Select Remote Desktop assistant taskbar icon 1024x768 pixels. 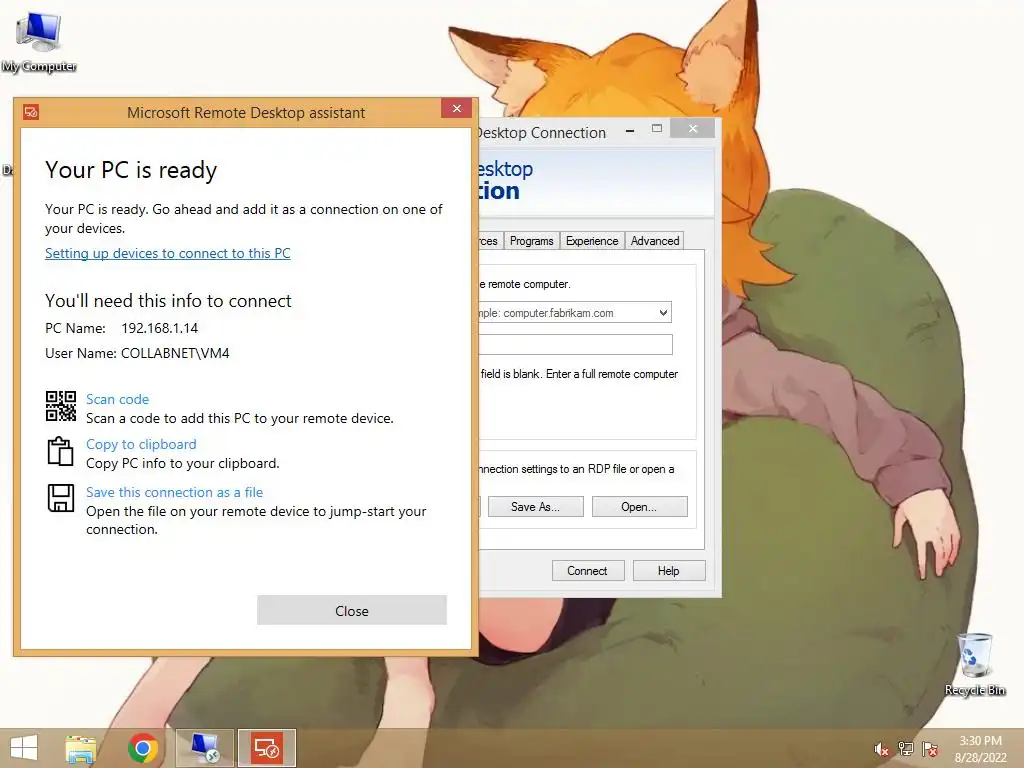pos(267,748)
